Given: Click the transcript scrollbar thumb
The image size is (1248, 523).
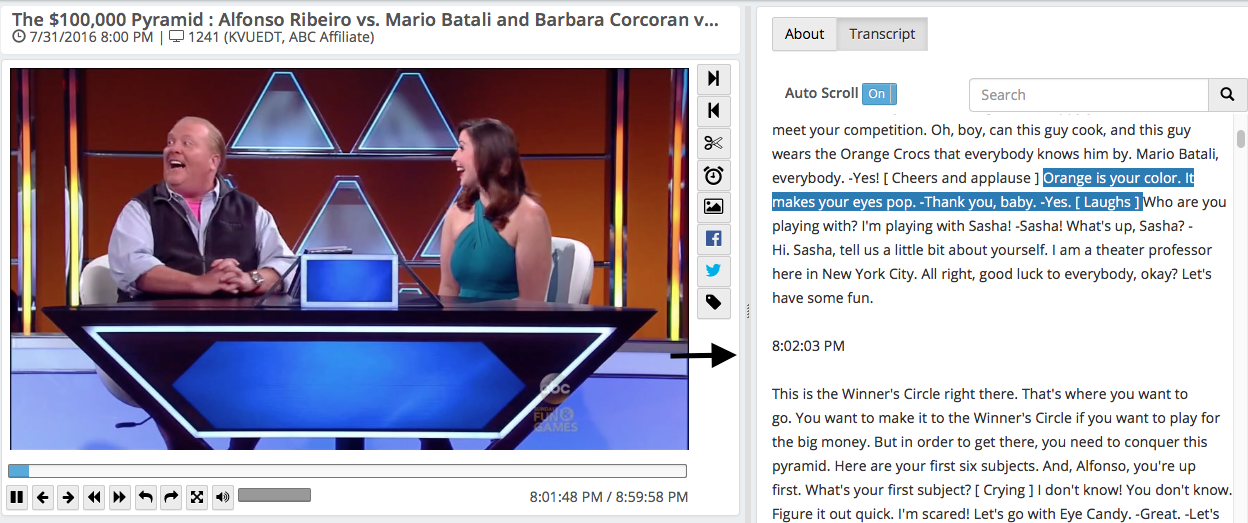Looking at the screenshot, I should (1241, 137).
